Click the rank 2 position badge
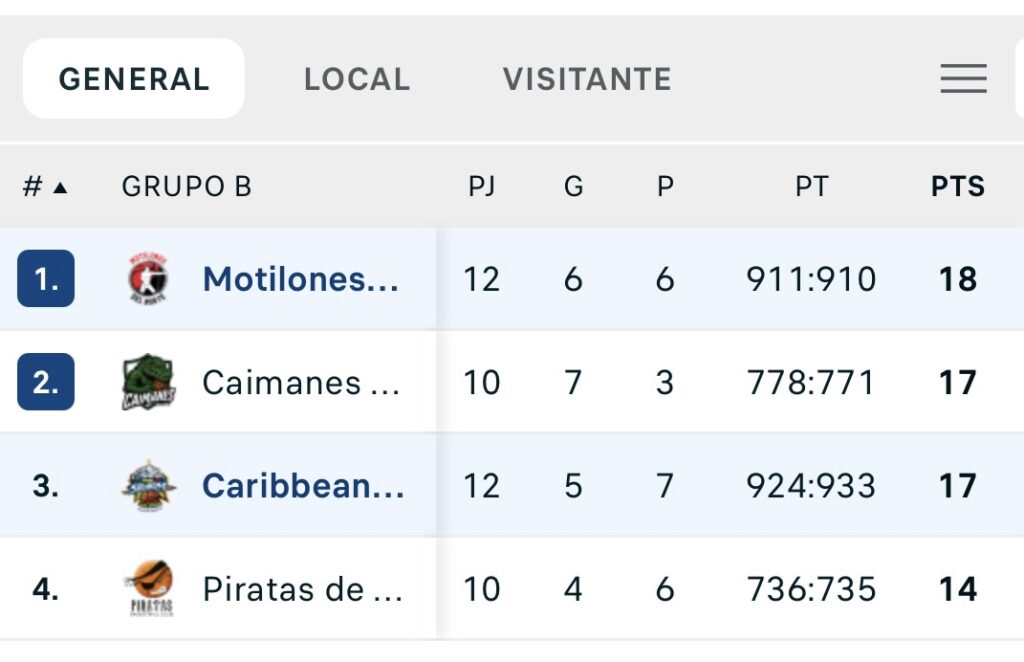This screenshot has height=662, width=1024. [46, 382]
